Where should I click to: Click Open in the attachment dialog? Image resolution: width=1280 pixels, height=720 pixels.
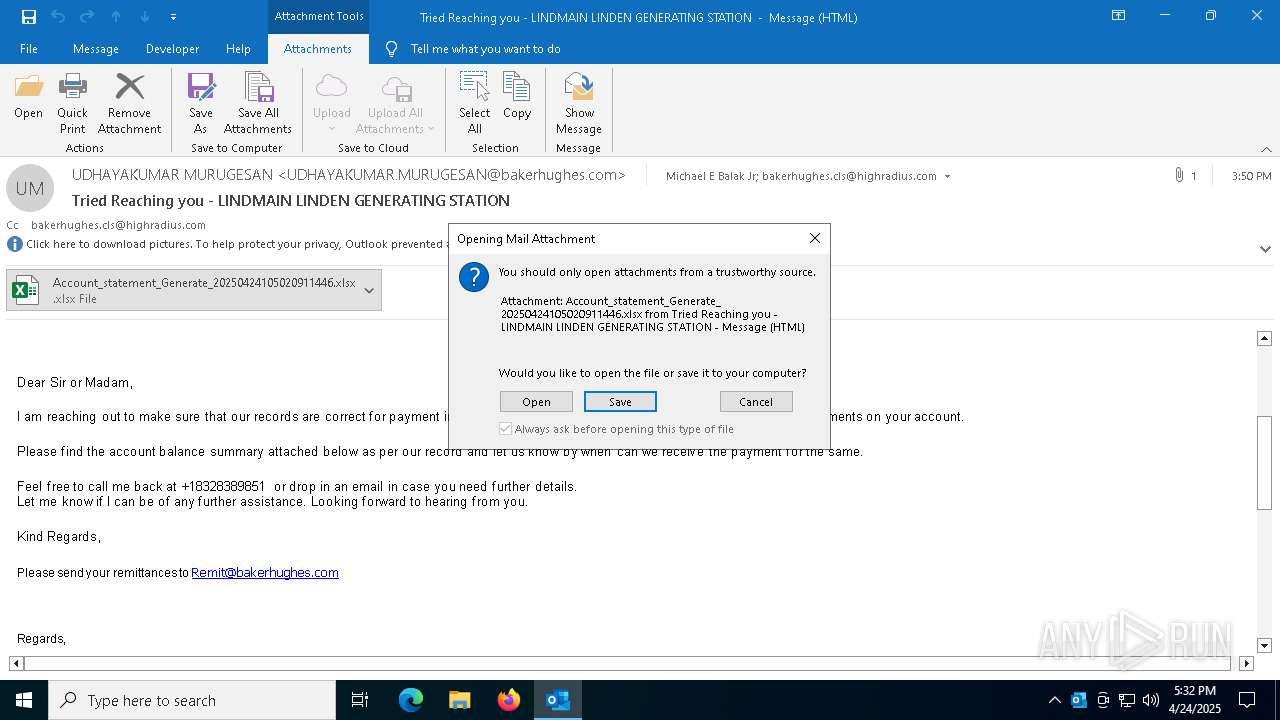[536, 402]
